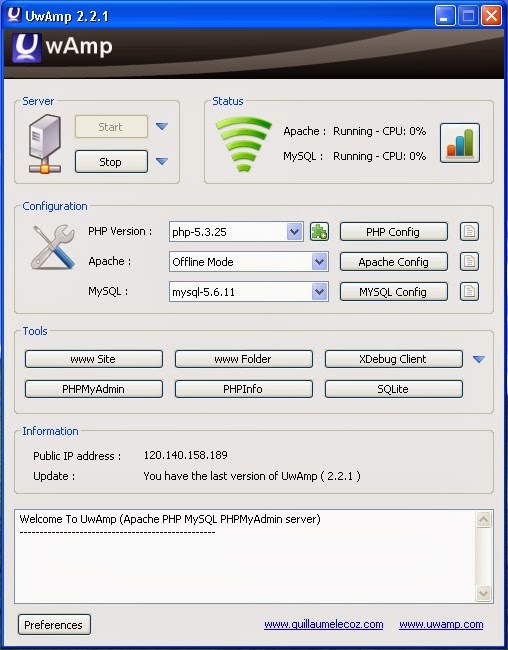Launch XDebug Client

(394, 359)
